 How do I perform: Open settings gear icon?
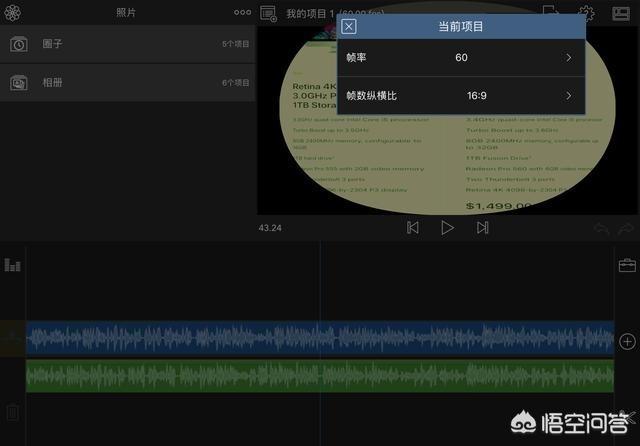pyautogui.click(x=586, y=13)
